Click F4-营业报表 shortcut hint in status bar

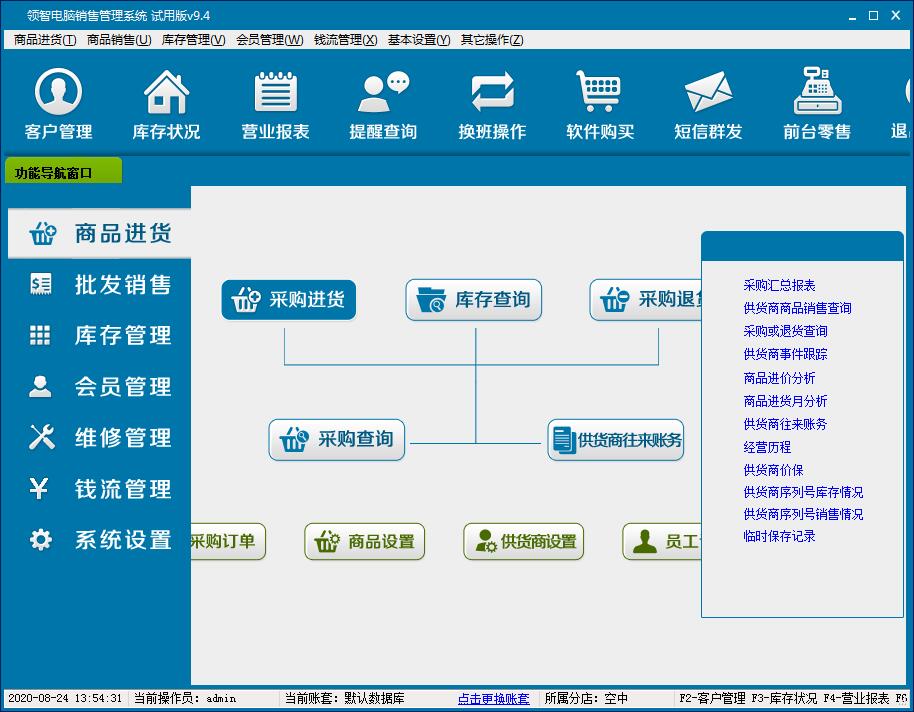pyautogui.click(x=856, y=698)
